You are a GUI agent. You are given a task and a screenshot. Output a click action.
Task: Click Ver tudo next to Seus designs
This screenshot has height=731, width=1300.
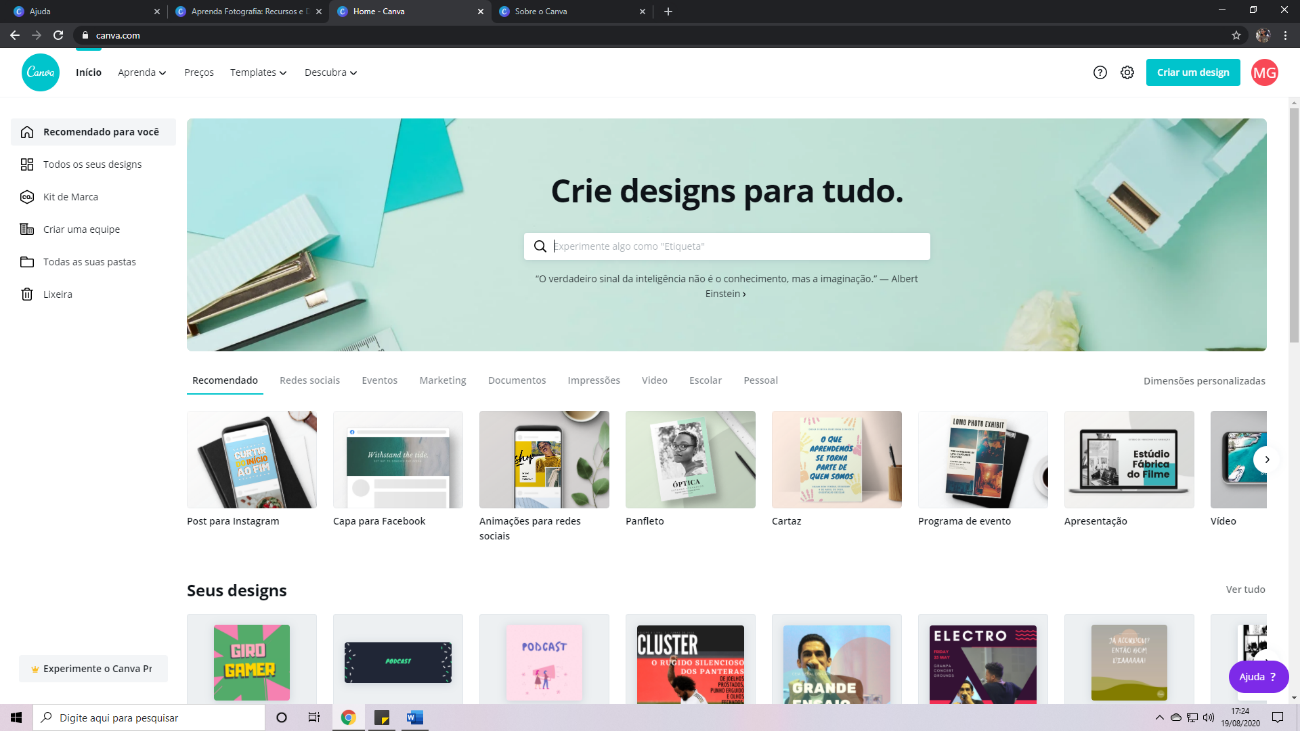click(1246, 589)
